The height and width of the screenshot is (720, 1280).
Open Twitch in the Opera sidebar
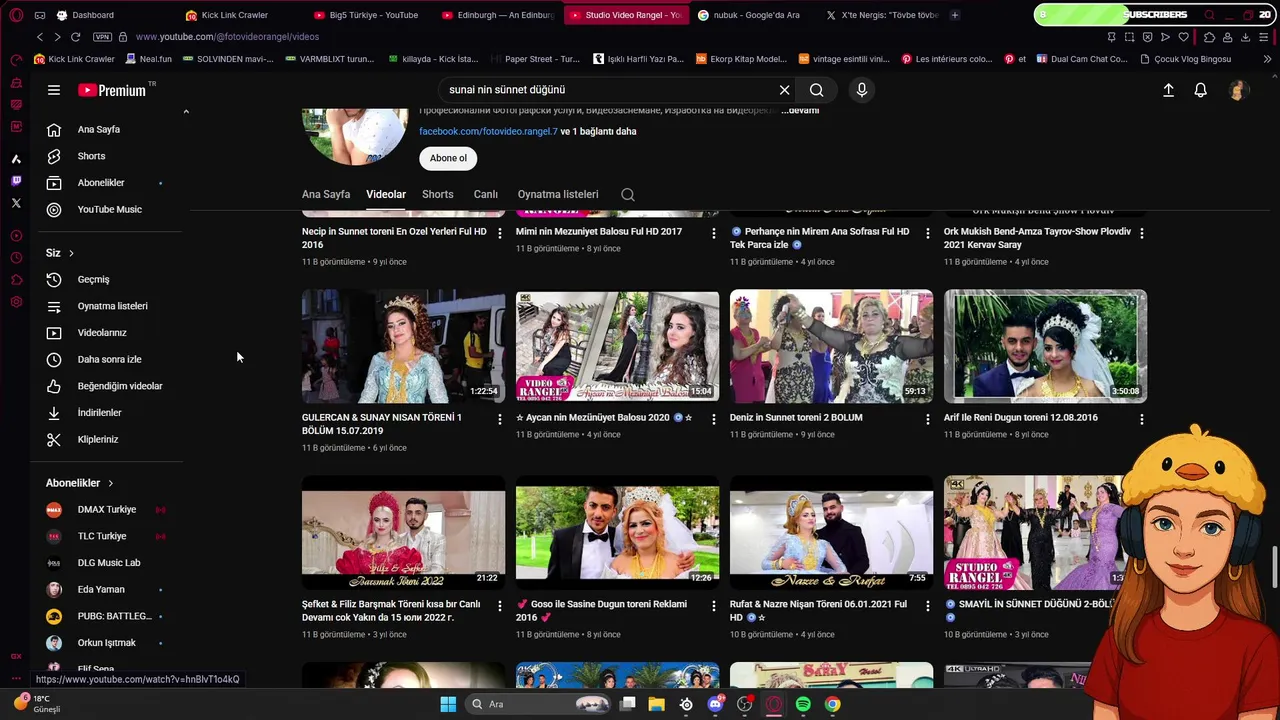(x=16, y=181)
